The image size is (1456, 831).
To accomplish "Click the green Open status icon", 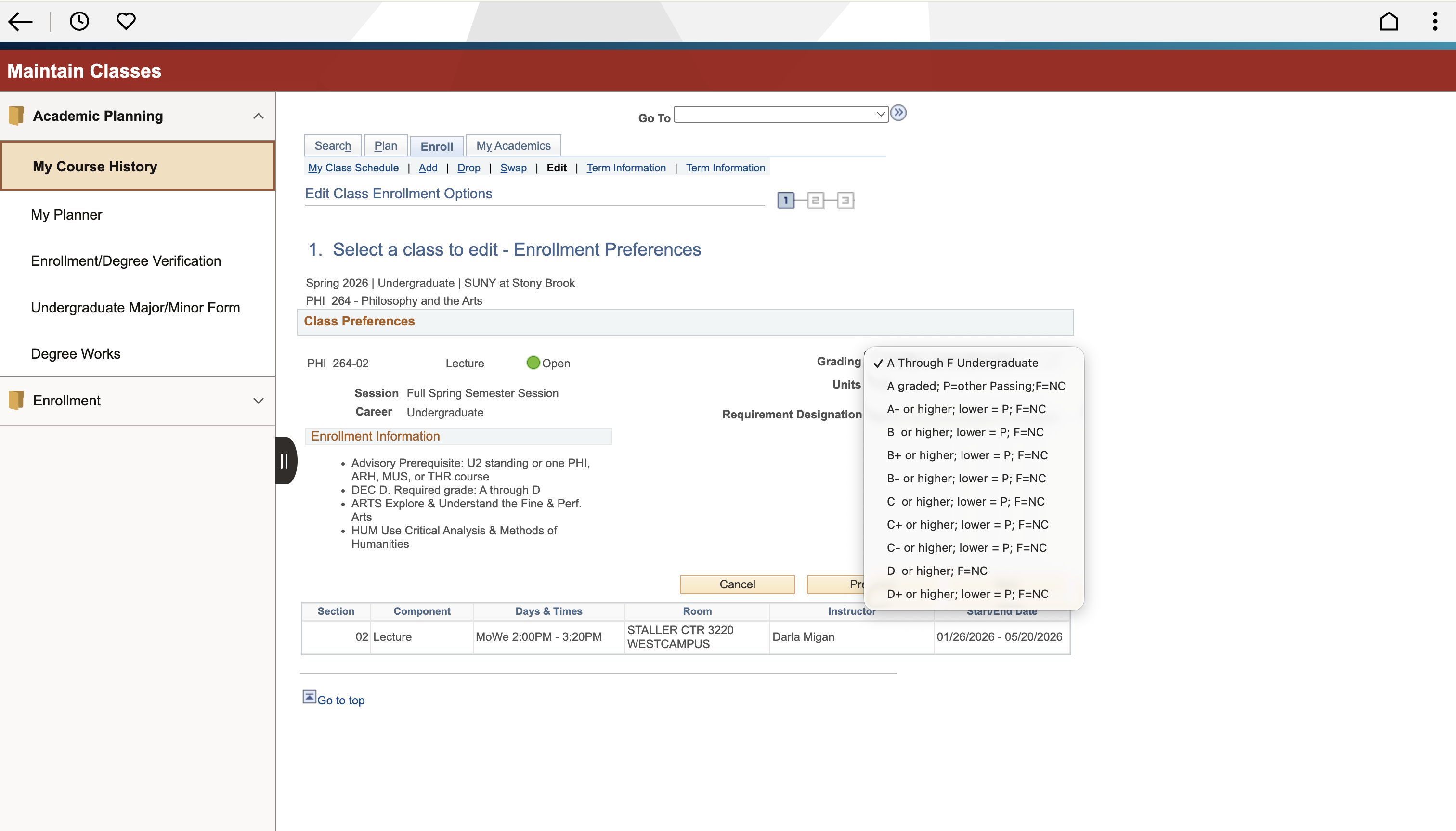I will pos(533,363).
